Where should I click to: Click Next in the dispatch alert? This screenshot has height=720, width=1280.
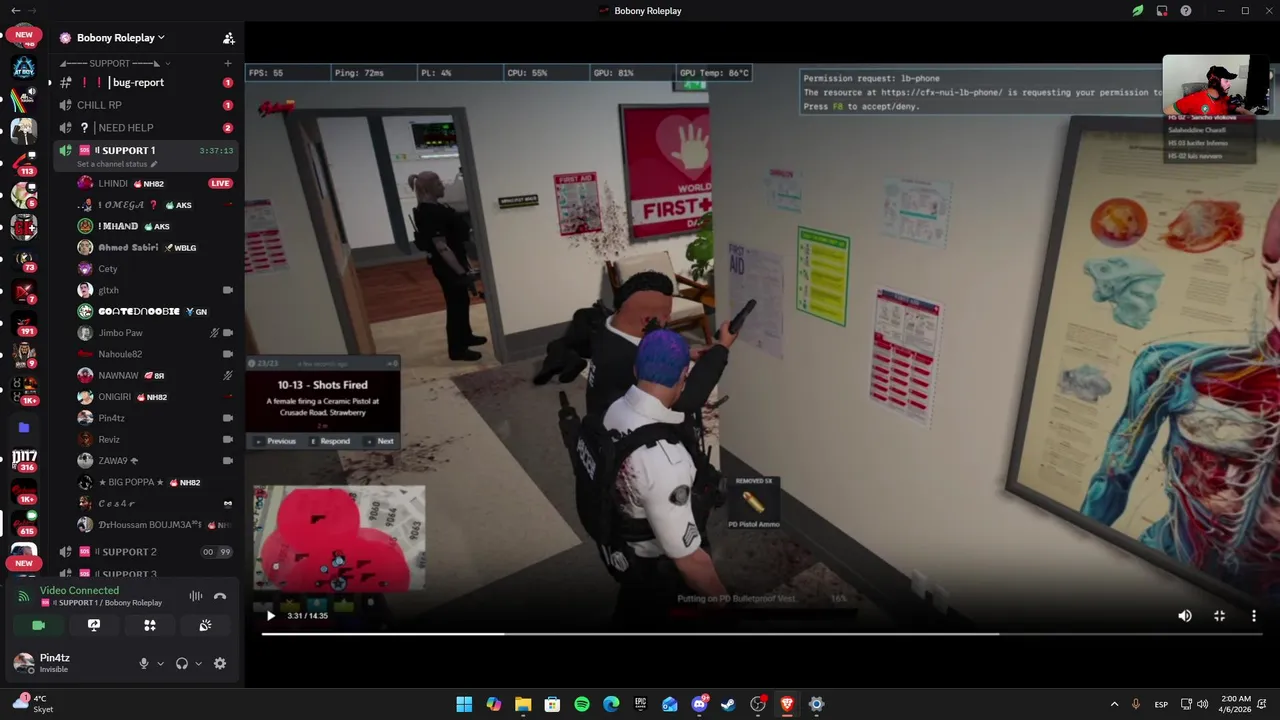pos(381,441)
